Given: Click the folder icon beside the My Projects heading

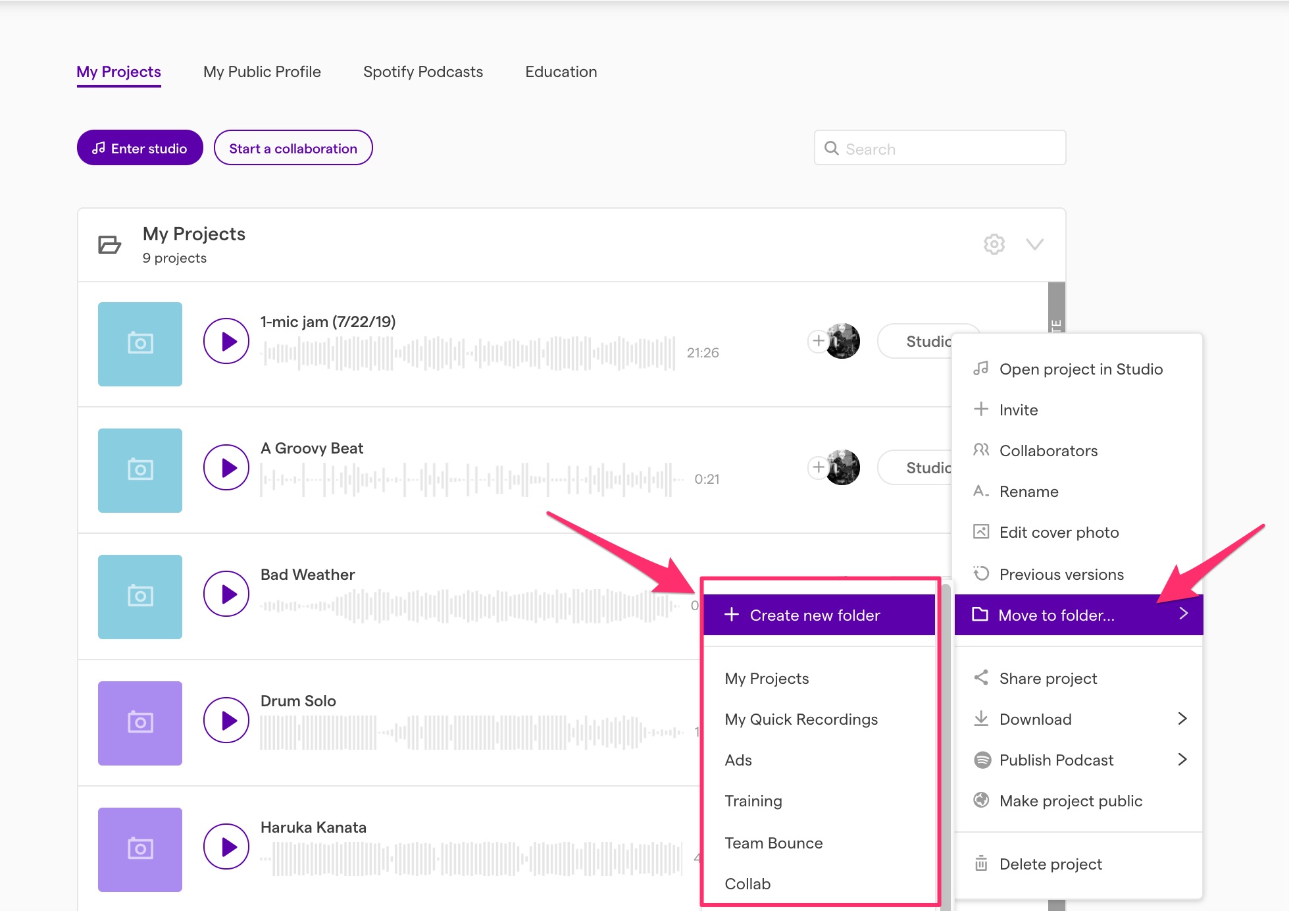Looking at the screenshot, I should pos(110,244).
